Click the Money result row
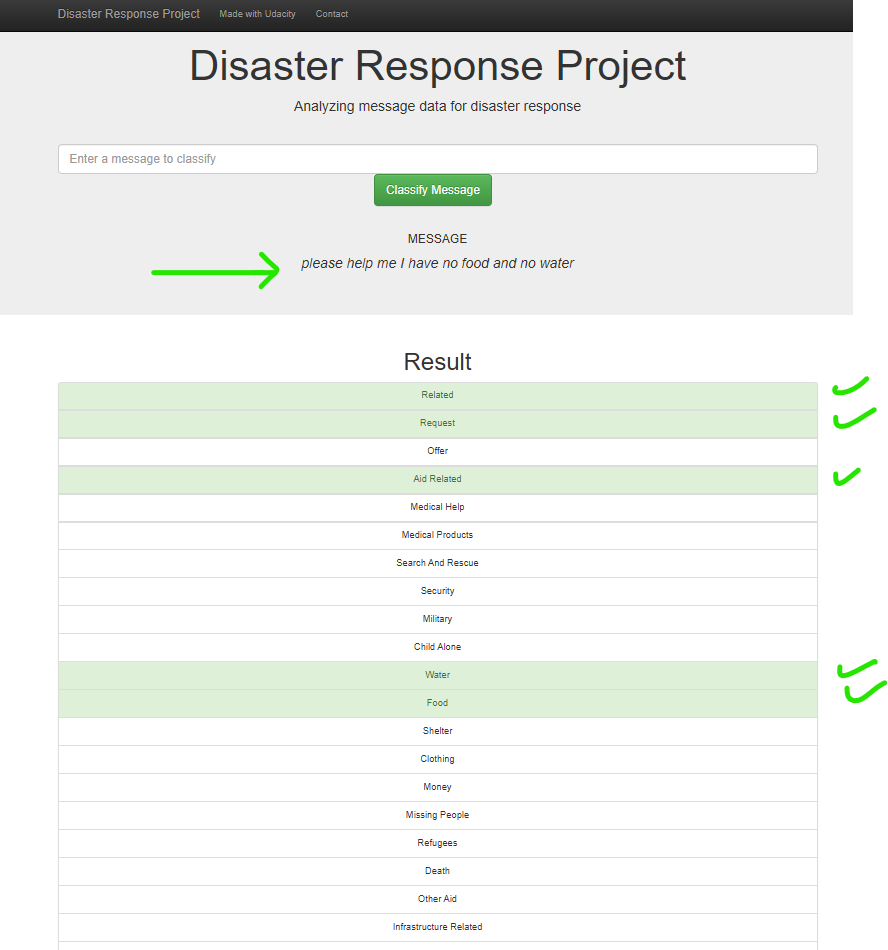 (x=437, y=787)
